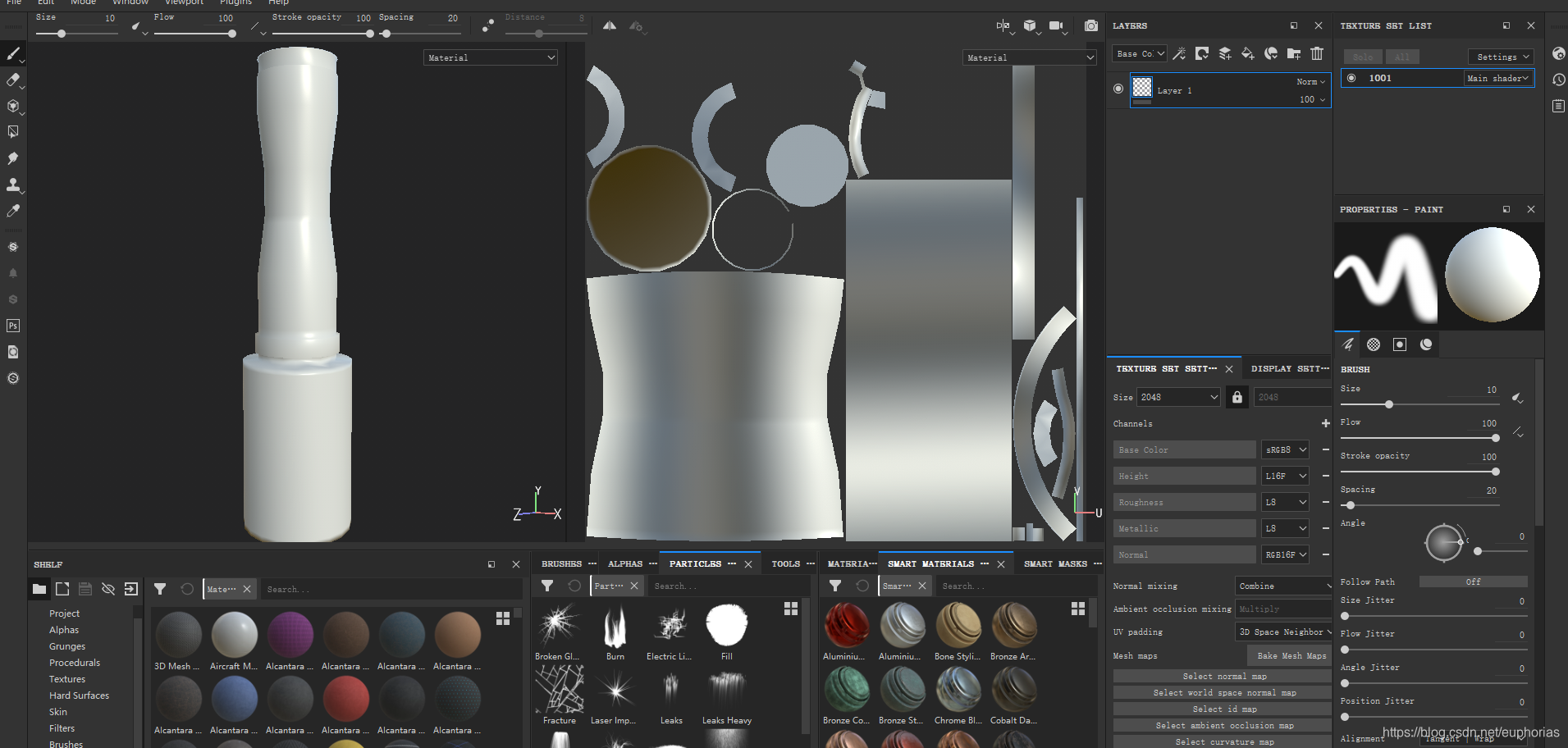Click the camera screenshot icon
The width and height of the screenshot is (1568, 748).
[1090, 26]
